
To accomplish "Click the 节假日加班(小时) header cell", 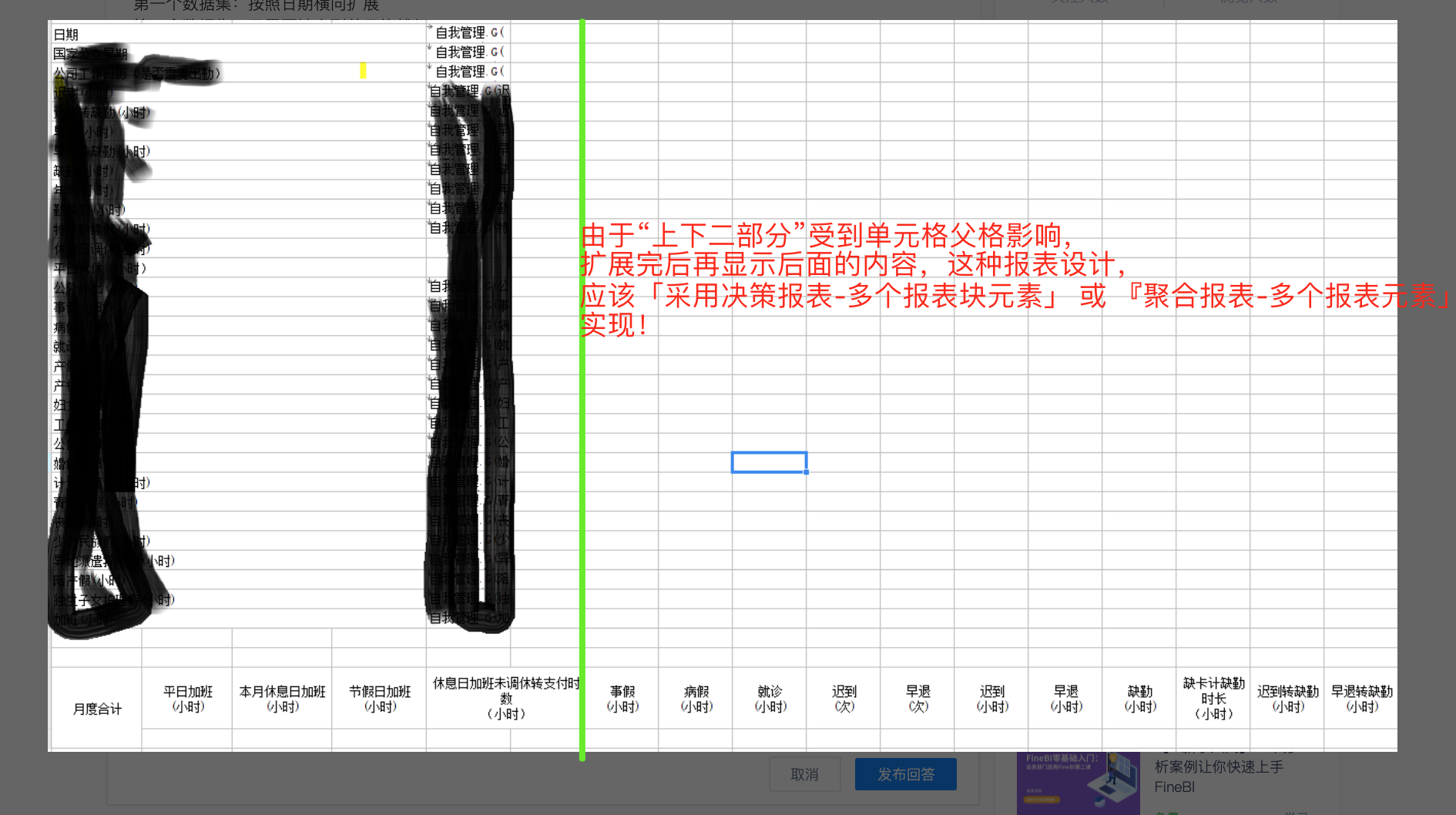I will [379, 699].
